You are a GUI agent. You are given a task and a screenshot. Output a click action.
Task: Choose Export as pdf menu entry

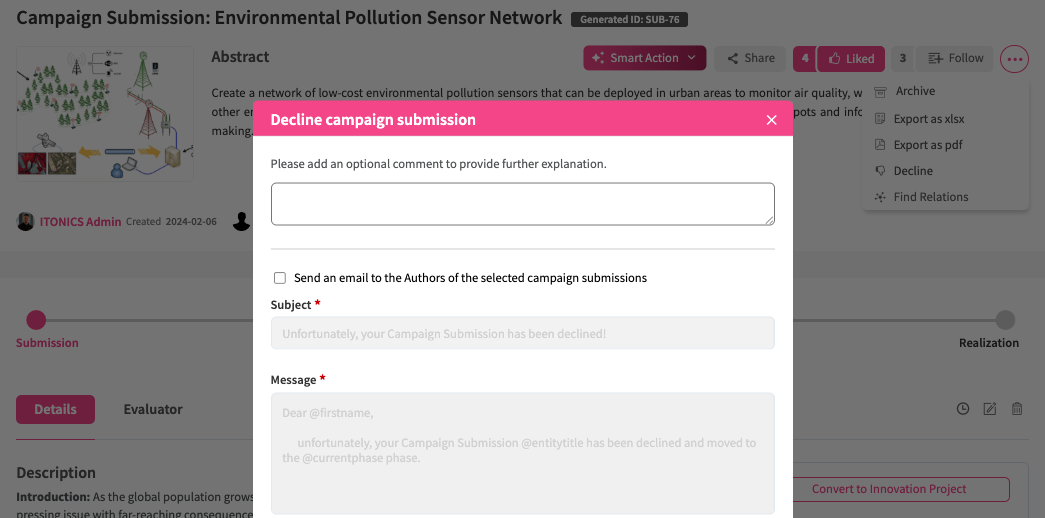927,145
